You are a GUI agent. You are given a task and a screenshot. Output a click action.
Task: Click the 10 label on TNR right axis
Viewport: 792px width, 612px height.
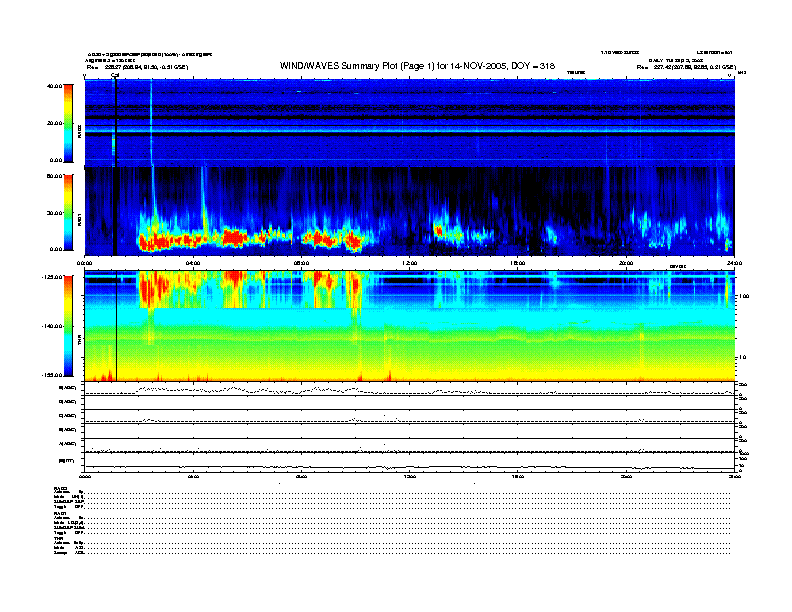741,358
